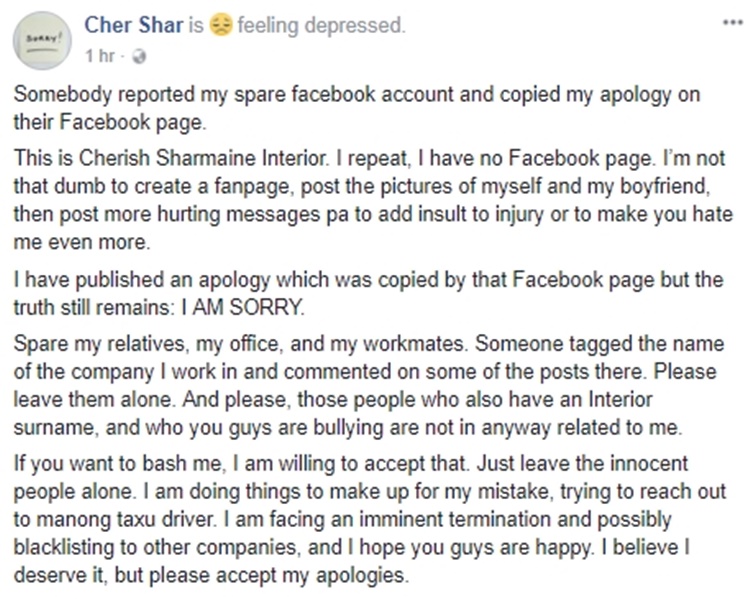Click the "1 hr" post timestamp
Screen dimensions: 750x599
point(99,56)
